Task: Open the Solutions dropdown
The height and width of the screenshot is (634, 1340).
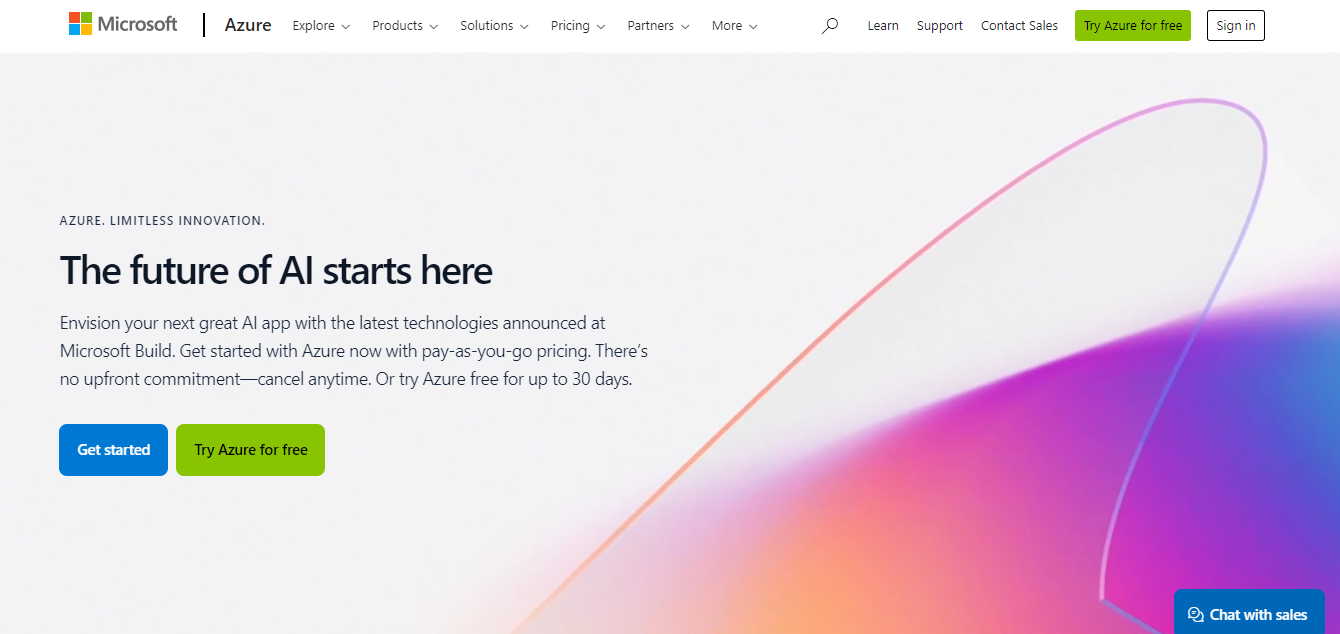Action: [494, 26]
